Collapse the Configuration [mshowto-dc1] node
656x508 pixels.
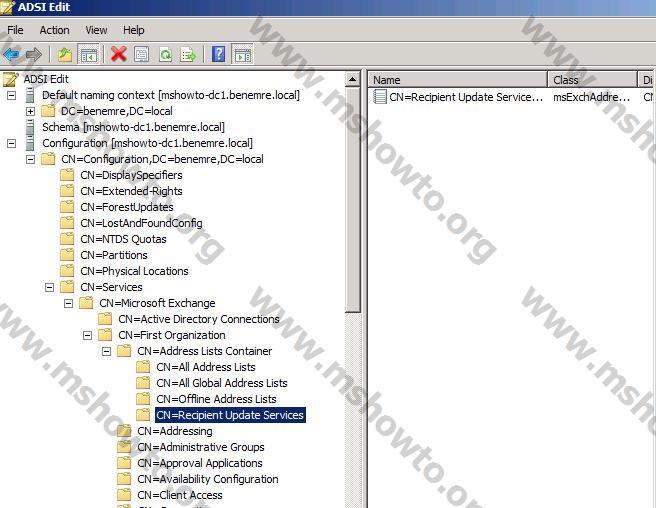(11, 143)
